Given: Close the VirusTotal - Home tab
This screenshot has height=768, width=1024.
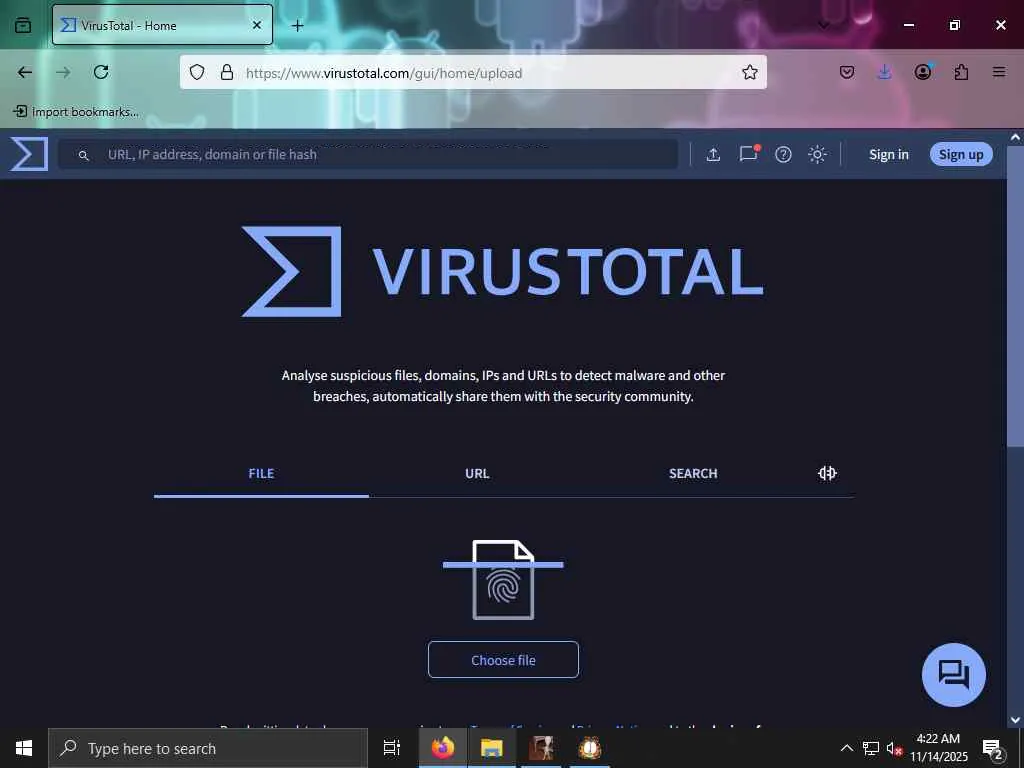Looking at the screenshot, I should tap(257, 25).
